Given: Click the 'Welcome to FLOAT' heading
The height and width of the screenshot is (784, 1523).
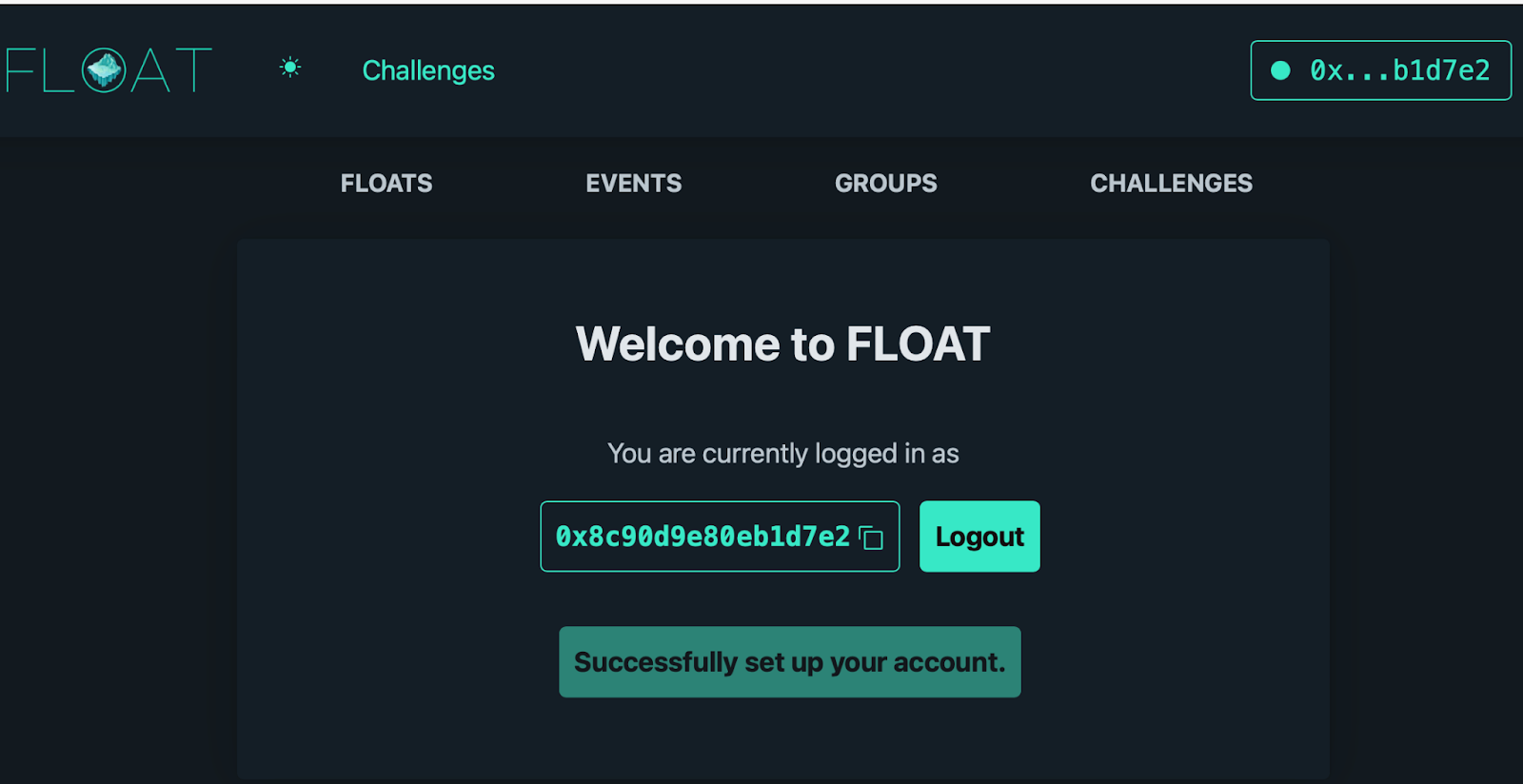Looking at the screenshot, I should point(783,344).
